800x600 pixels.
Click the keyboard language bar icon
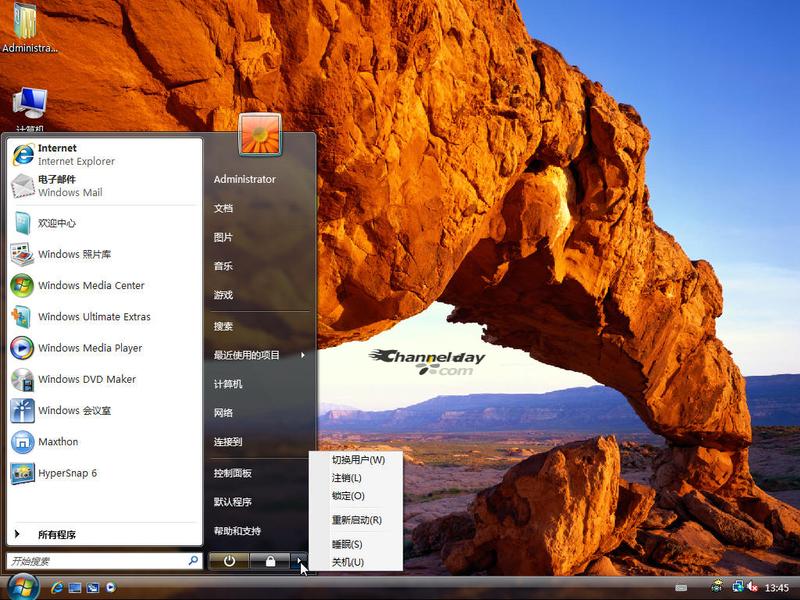coord(681,588)
